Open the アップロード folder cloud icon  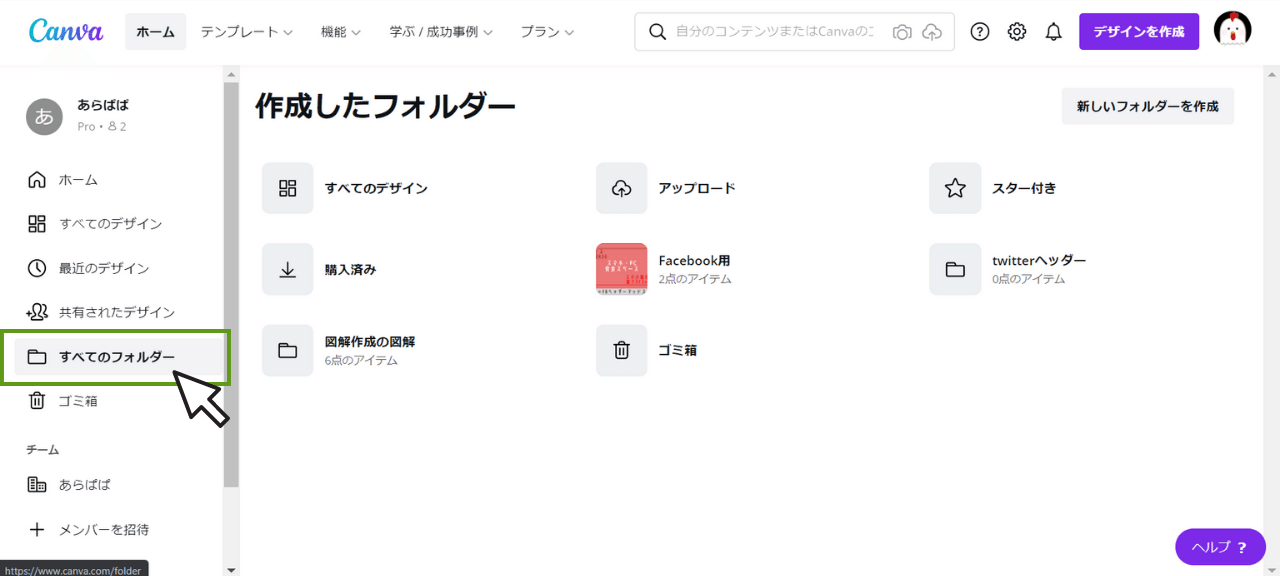(622, 188)
